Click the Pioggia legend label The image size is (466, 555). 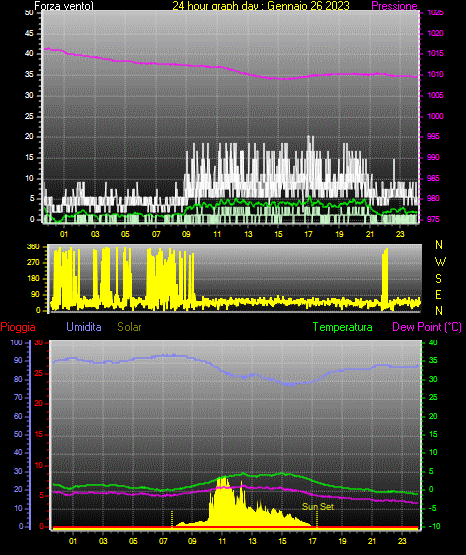point(18,327)
